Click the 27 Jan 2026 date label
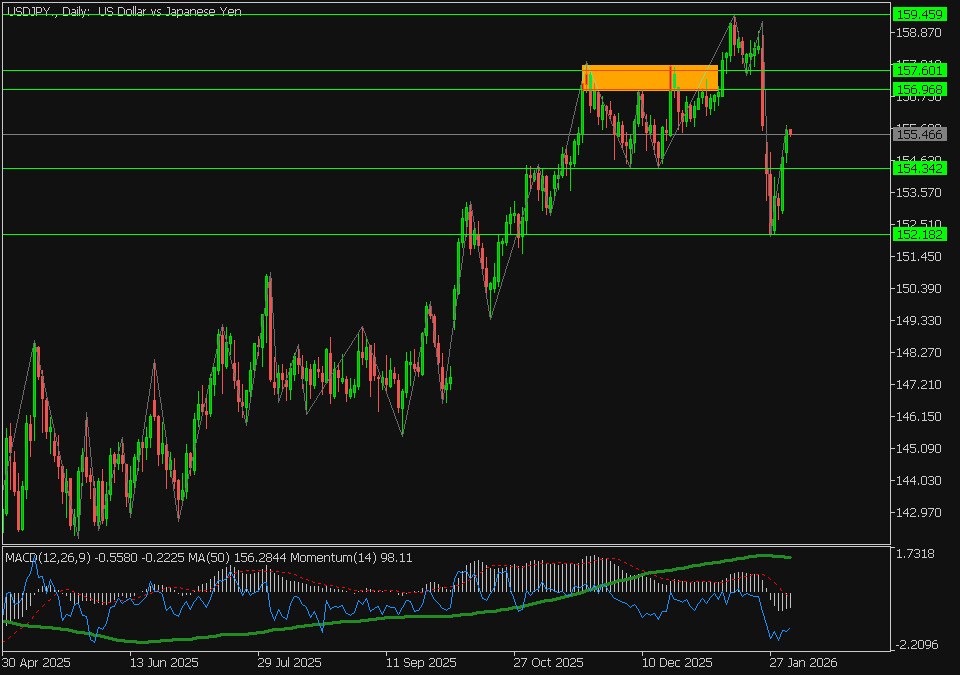The image size is (960, 675). coord(803,662)
